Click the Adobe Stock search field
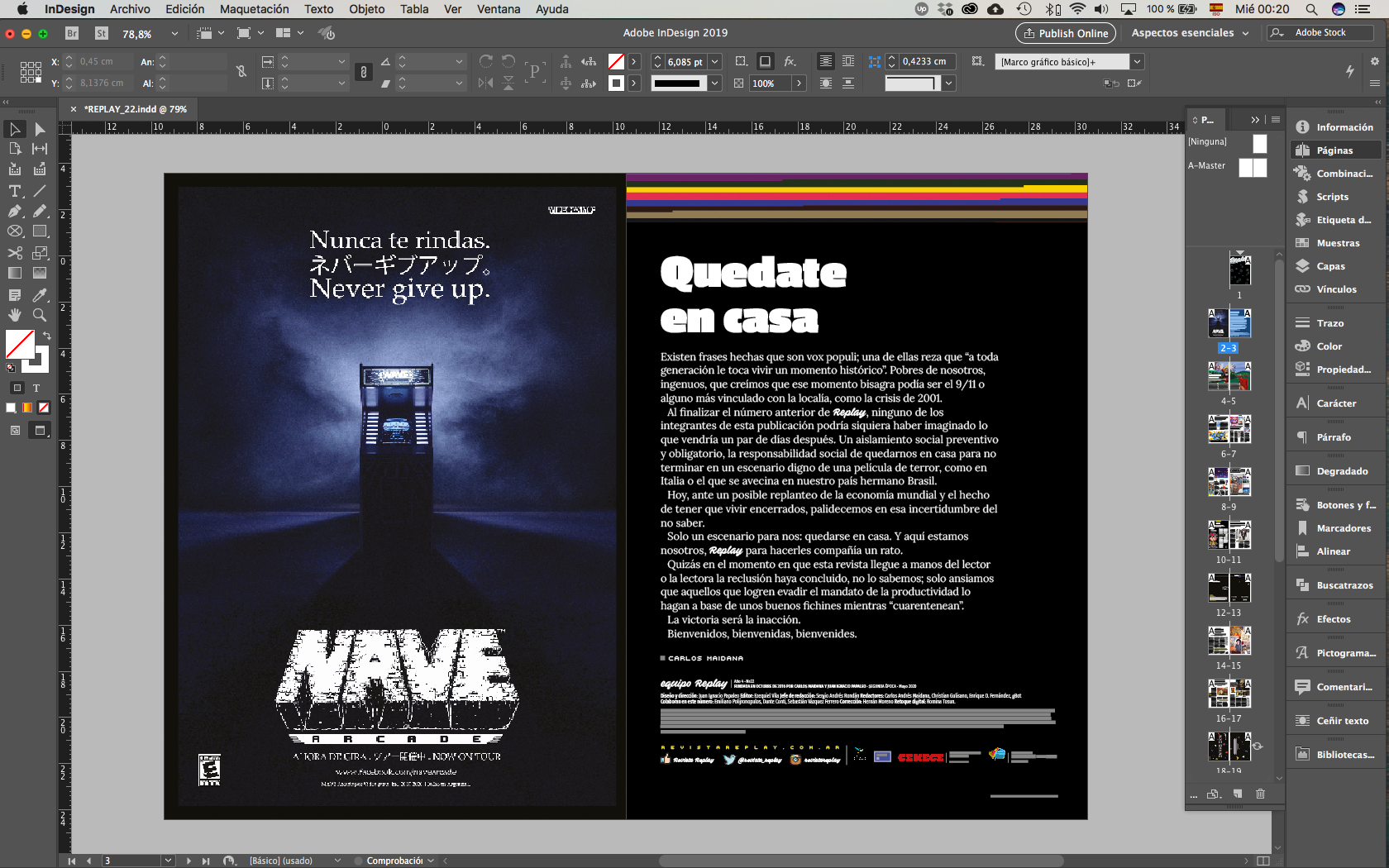This screenshot has width=1389, height=868. [x=1320, y=32]
